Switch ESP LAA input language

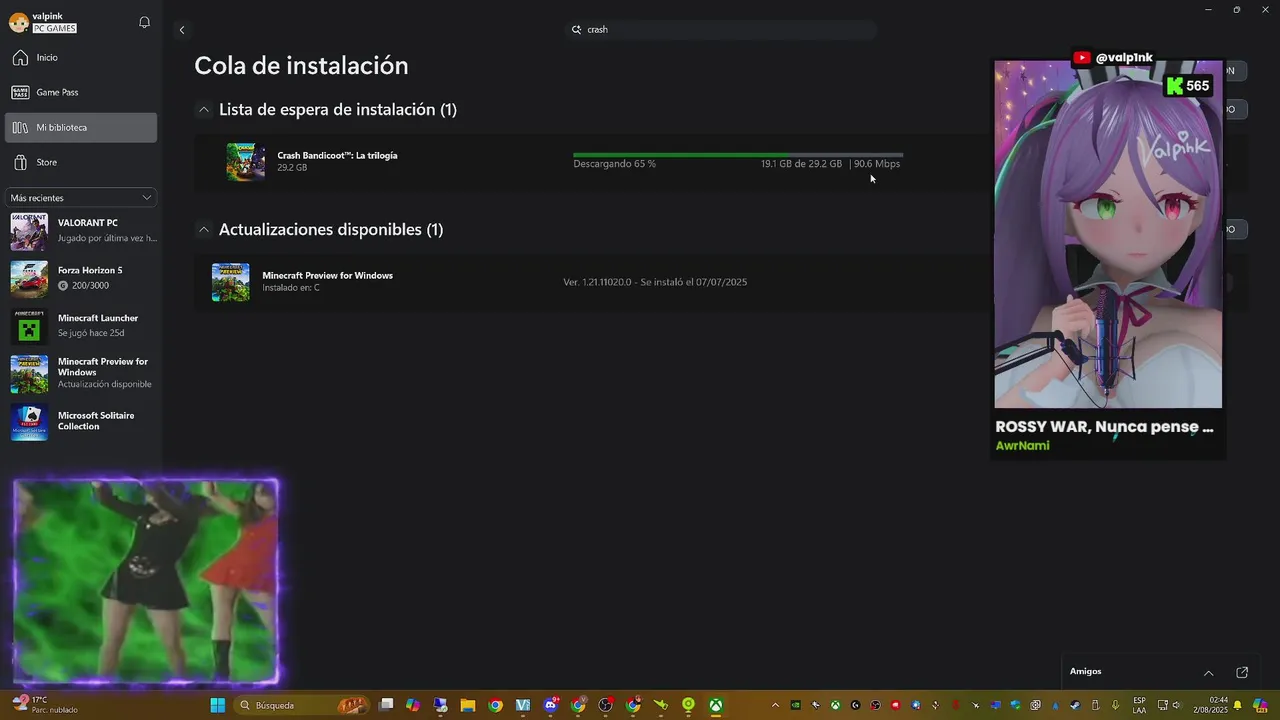click(x=1139, y=705)
